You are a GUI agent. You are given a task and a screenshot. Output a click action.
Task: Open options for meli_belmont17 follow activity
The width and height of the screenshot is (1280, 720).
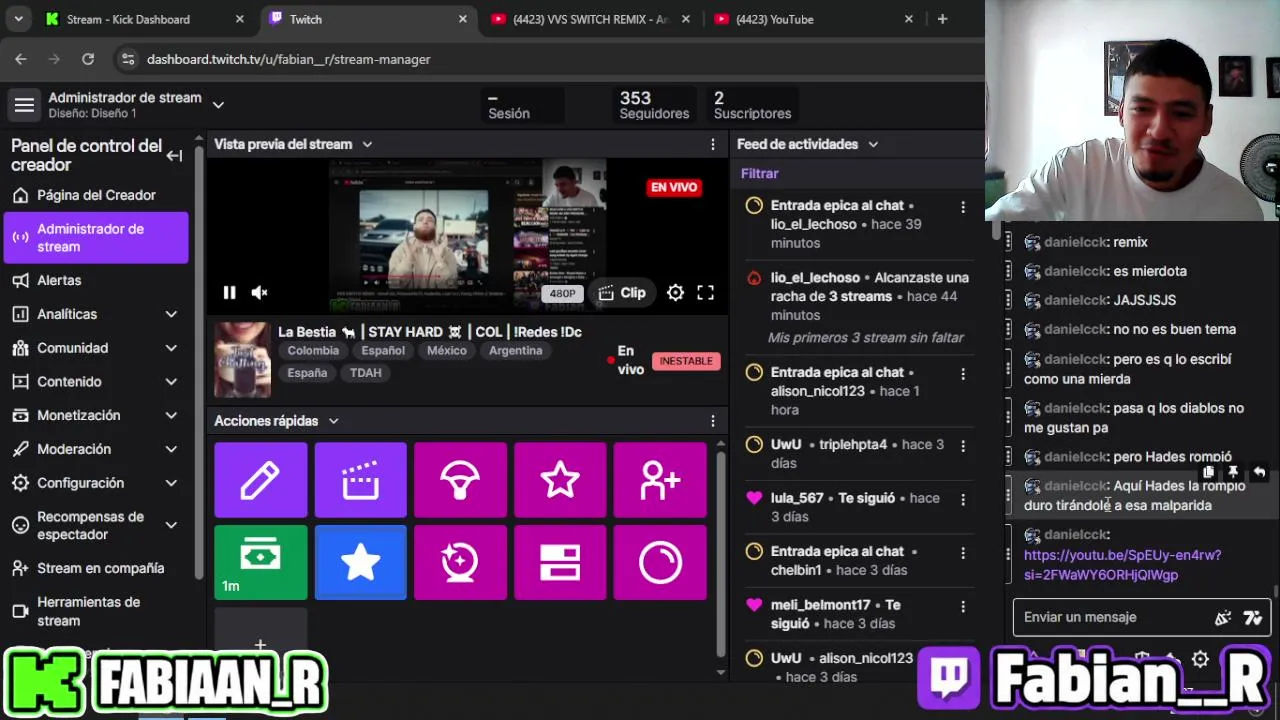click(963, 607)
